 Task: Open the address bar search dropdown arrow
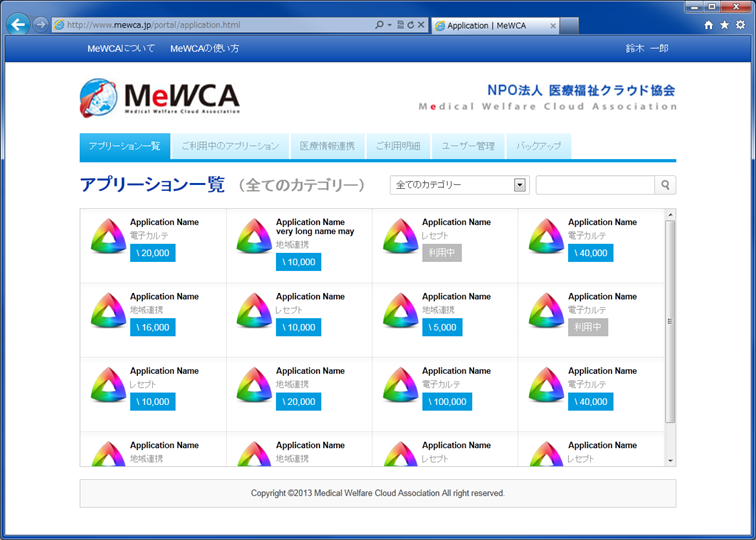[389, 24]
